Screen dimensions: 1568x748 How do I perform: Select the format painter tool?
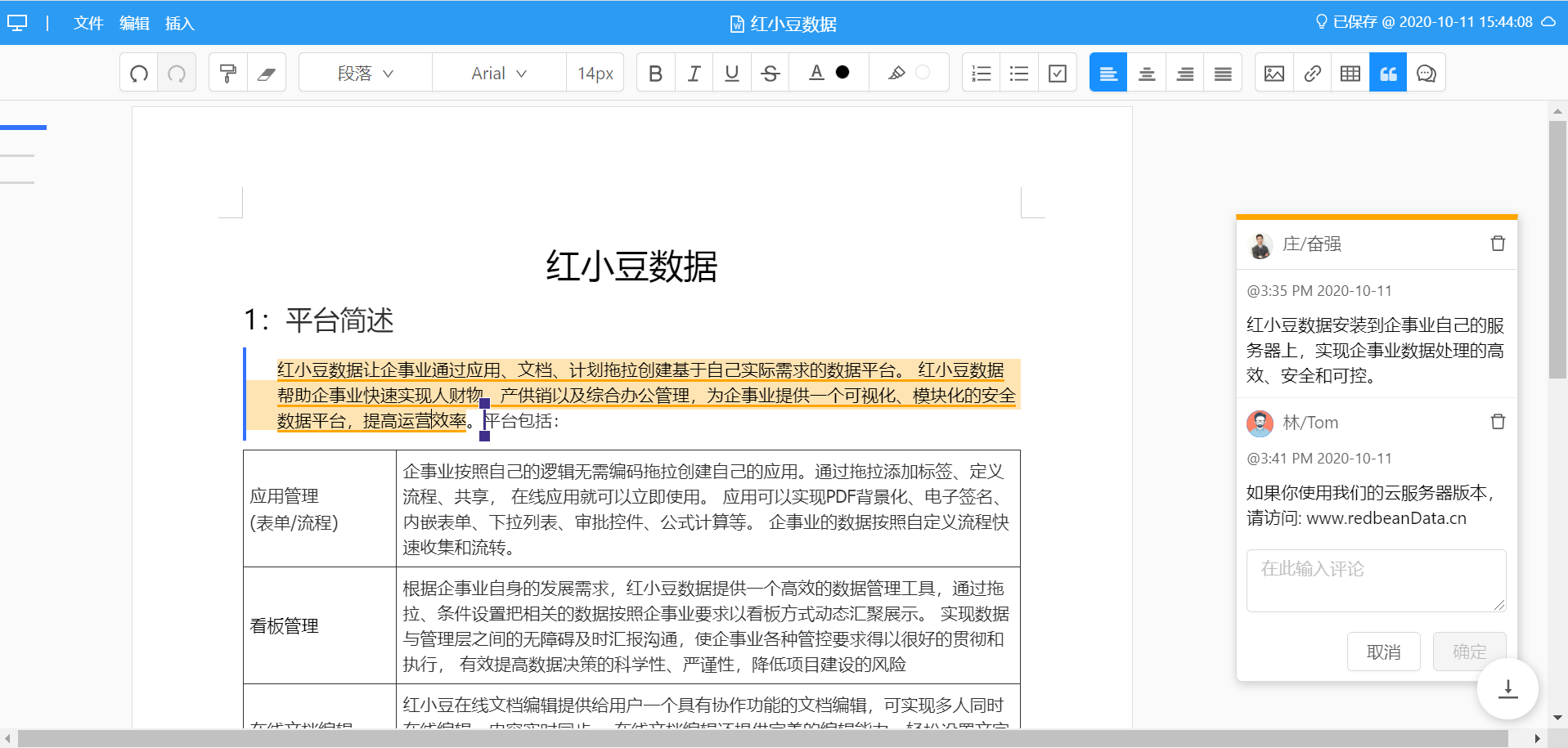coord(228,74)
